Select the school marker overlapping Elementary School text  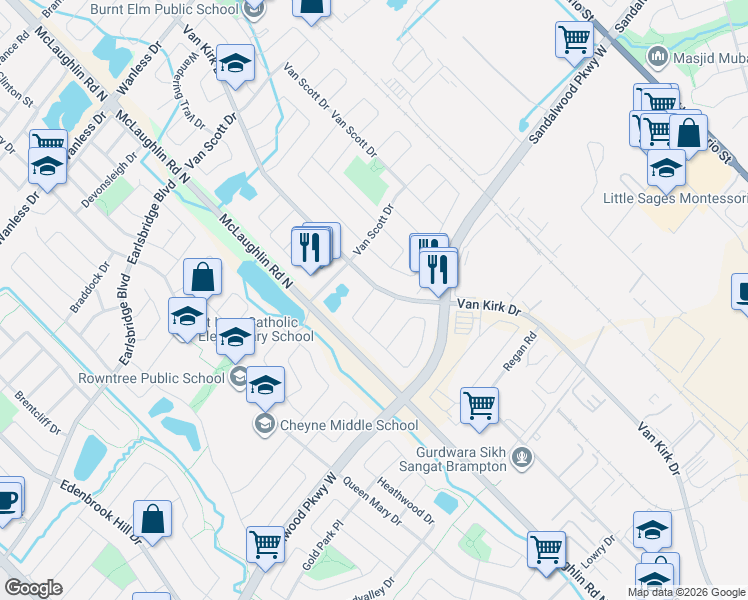(x=235, y=339)
